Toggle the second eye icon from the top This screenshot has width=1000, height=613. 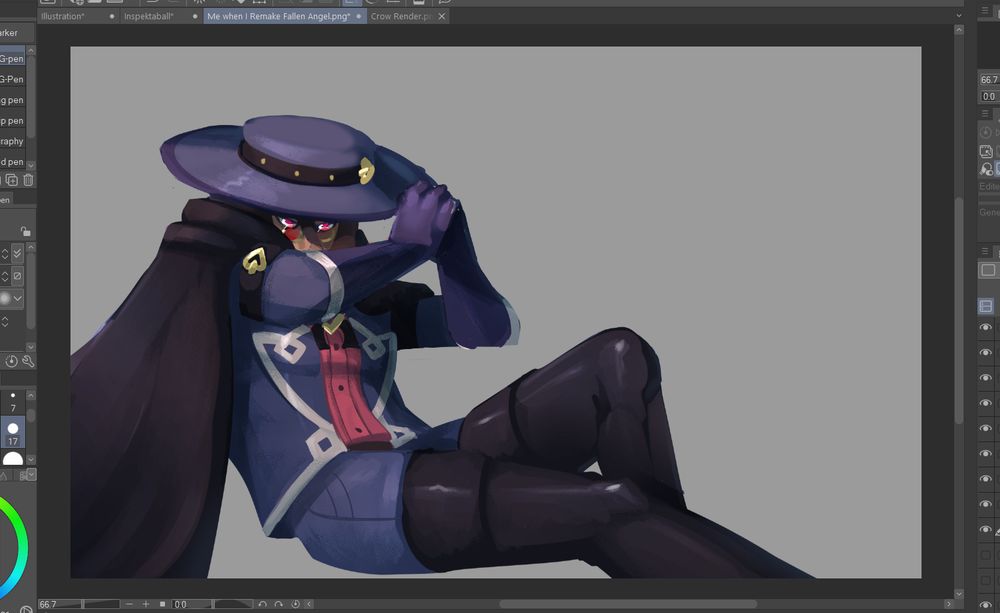pos(985,352)
